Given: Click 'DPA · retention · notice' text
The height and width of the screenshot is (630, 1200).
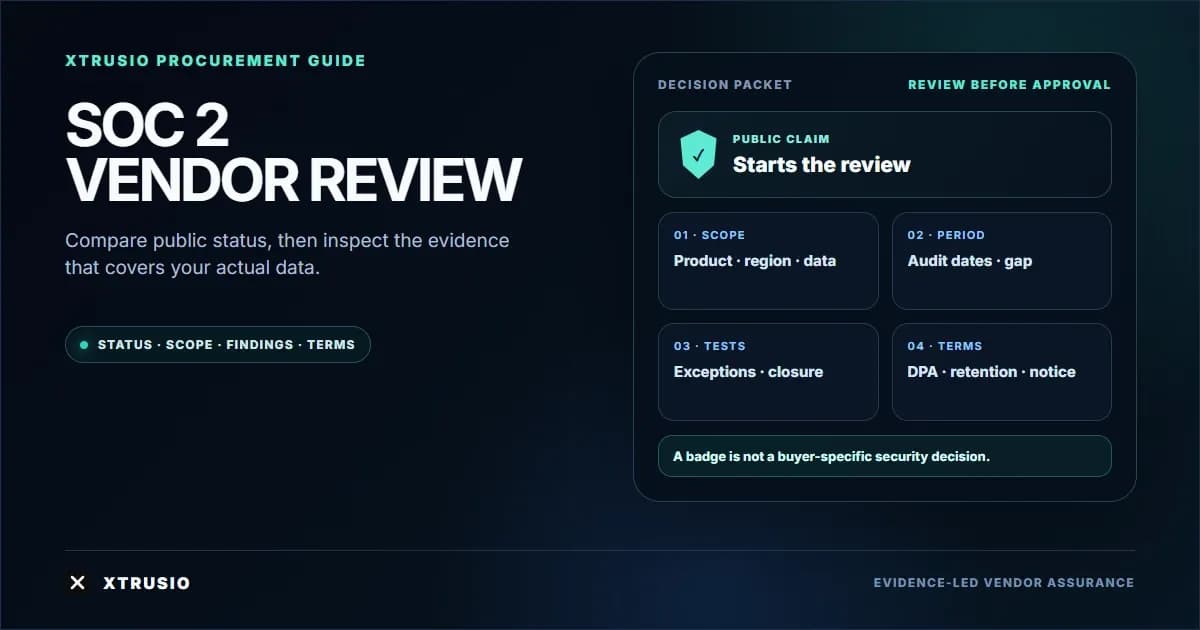Looking at the screenshot, I should [x=992, y=372].
